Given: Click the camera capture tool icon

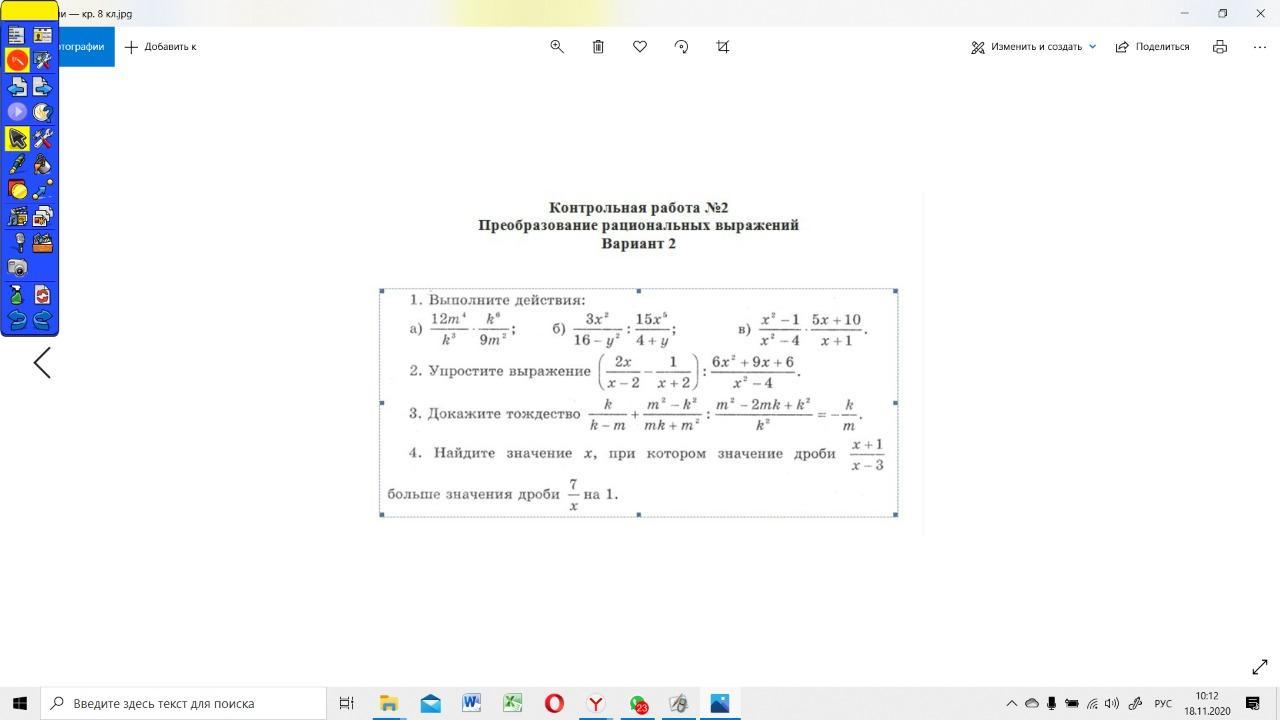Looking at the screenshot, I should pyautogui.click(x=17, y=267).
